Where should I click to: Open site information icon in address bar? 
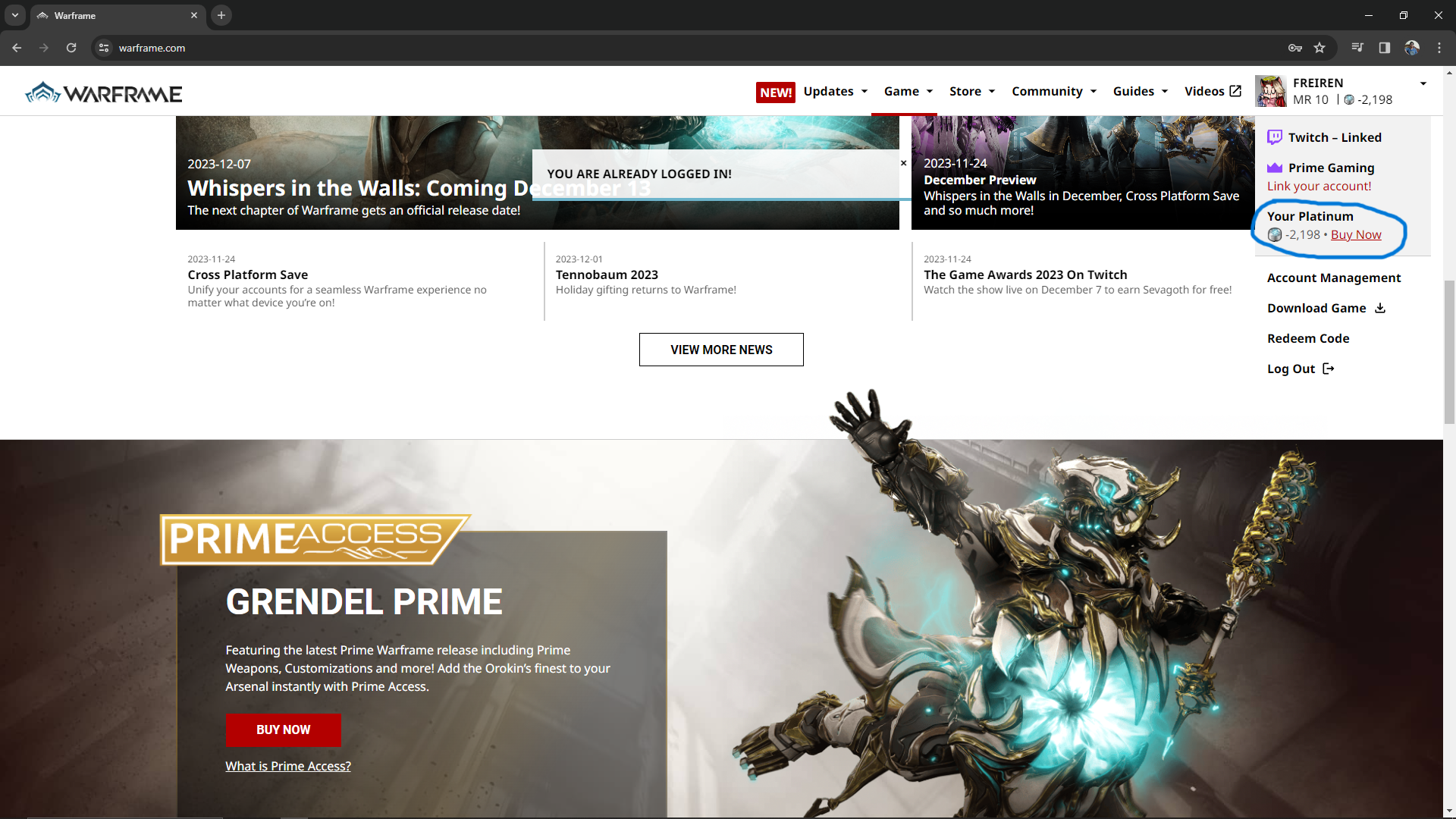(104, 48)
